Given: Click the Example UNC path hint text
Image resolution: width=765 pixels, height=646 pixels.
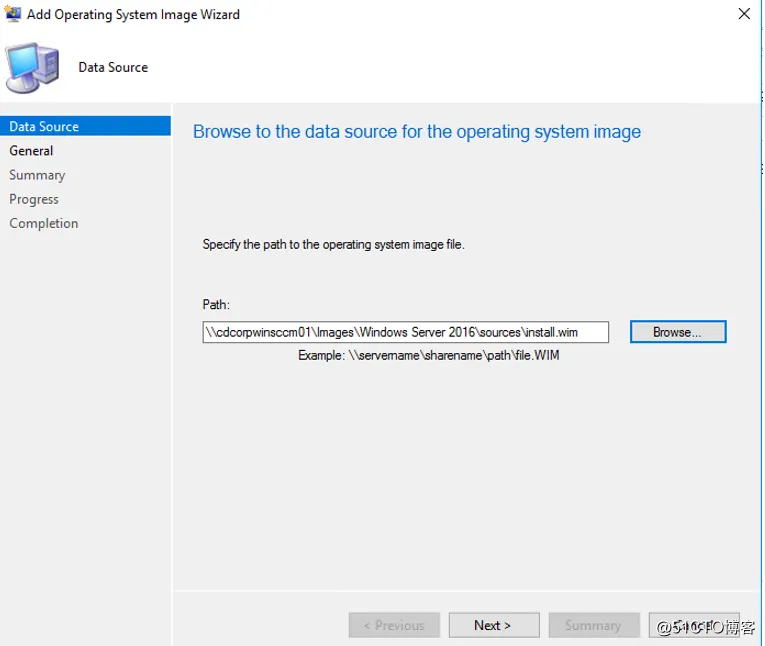Looking at the screenshot, I should click(x=428, y=355).
